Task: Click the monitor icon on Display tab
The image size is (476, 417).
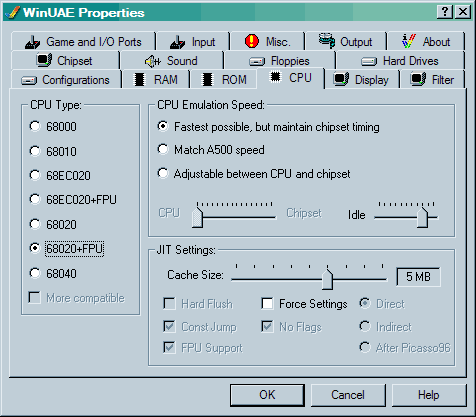Action: coord(341,79)
